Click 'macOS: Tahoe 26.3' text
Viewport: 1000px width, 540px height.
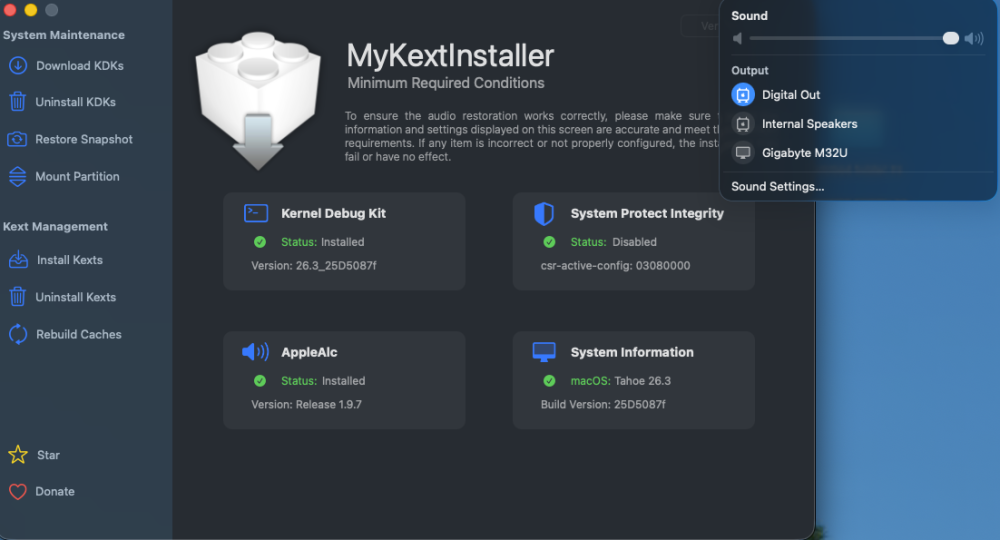pos(621,381)
